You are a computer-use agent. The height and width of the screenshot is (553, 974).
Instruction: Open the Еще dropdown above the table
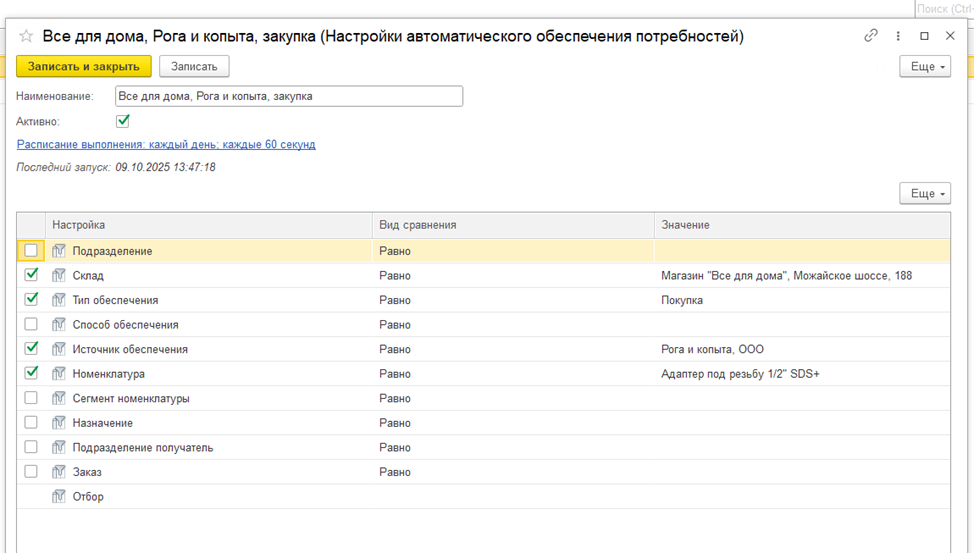[x=925, y=193]
